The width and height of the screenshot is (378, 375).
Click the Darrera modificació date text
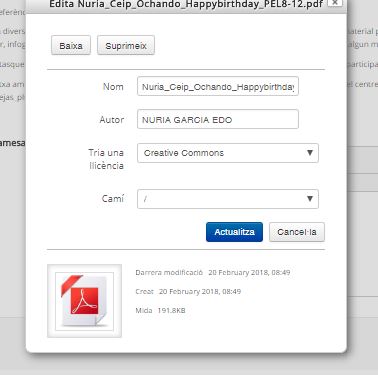click(213, 272)
